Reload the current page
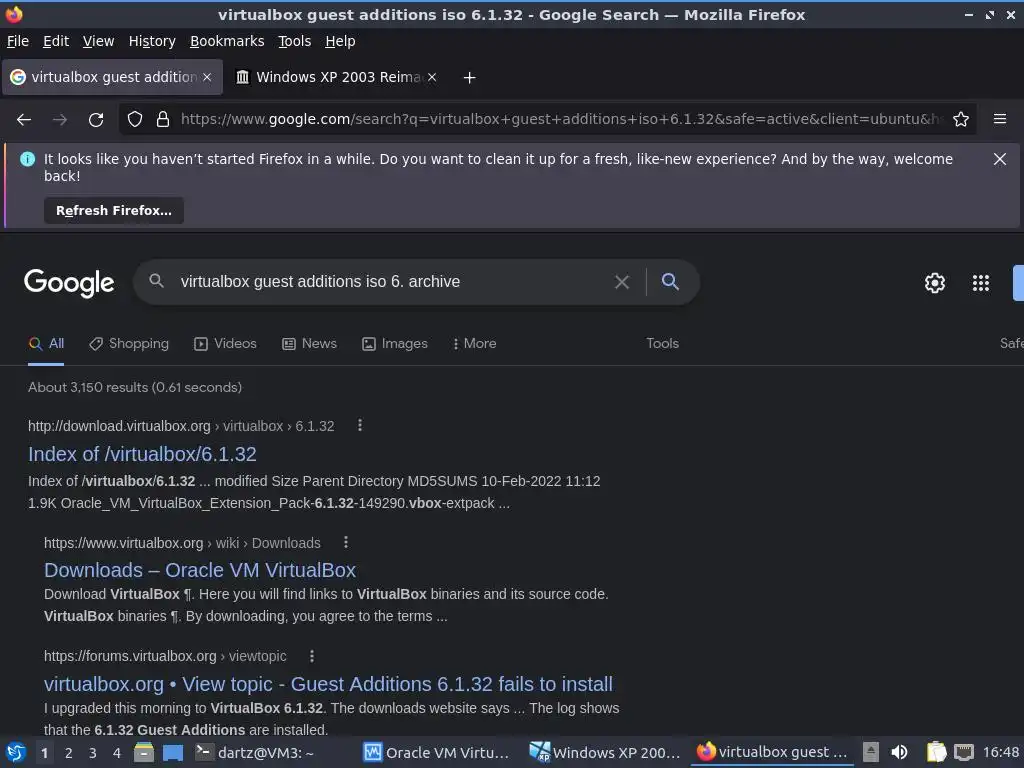The width and height of the screenshot is (1024, 768). coord(96,120)
